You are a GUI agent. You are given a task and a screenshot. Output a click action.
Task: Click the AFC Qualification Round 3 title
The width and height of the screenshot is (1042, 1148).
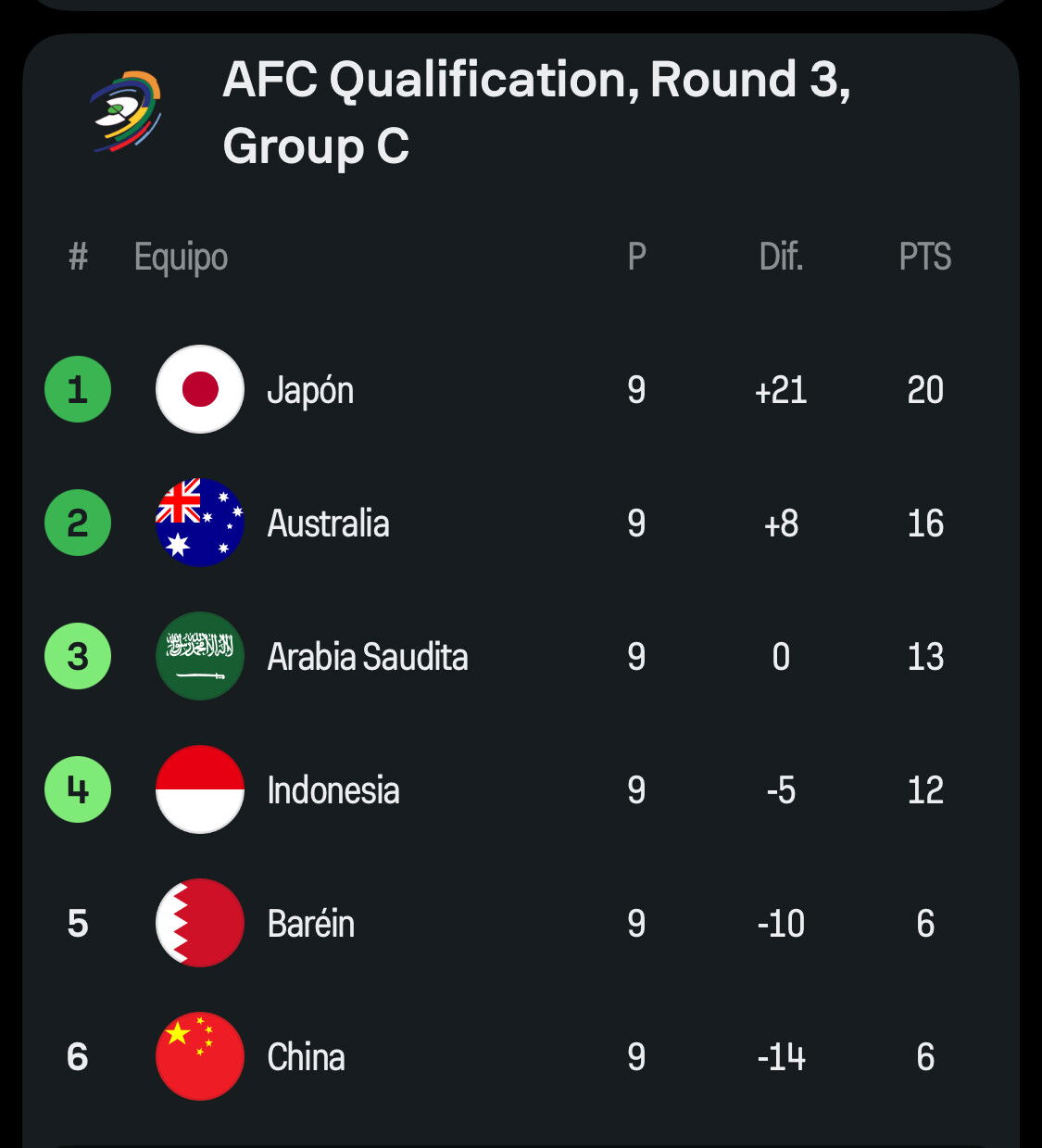coord(536,113)
